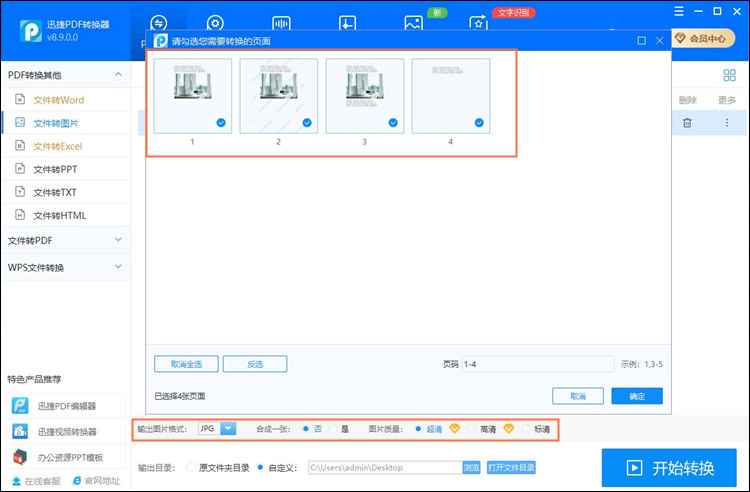Delete the file with trash icon
The image size is (750, 492).
687,122
